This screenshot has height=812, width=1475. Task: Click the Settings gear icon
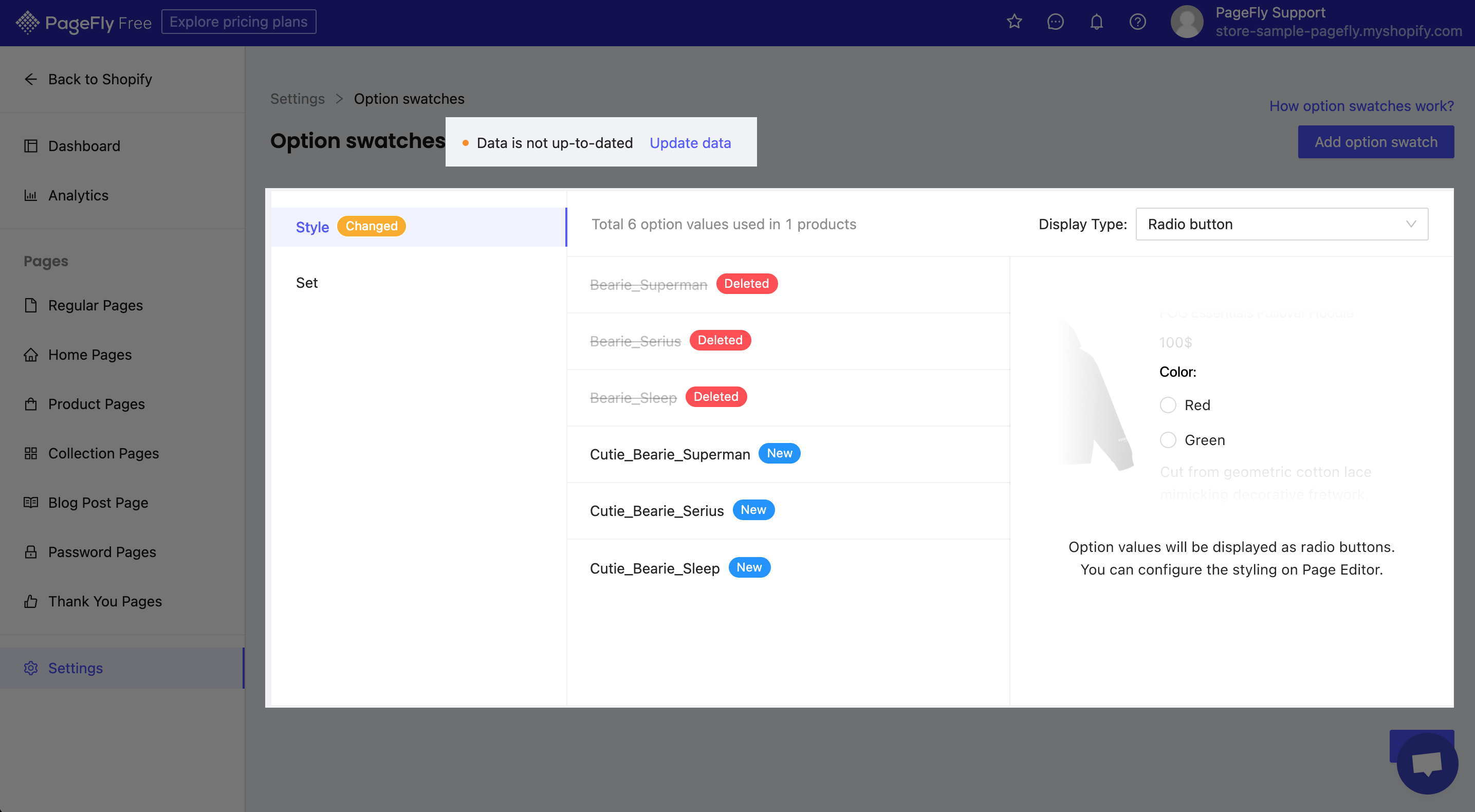(x=31, y=668)
